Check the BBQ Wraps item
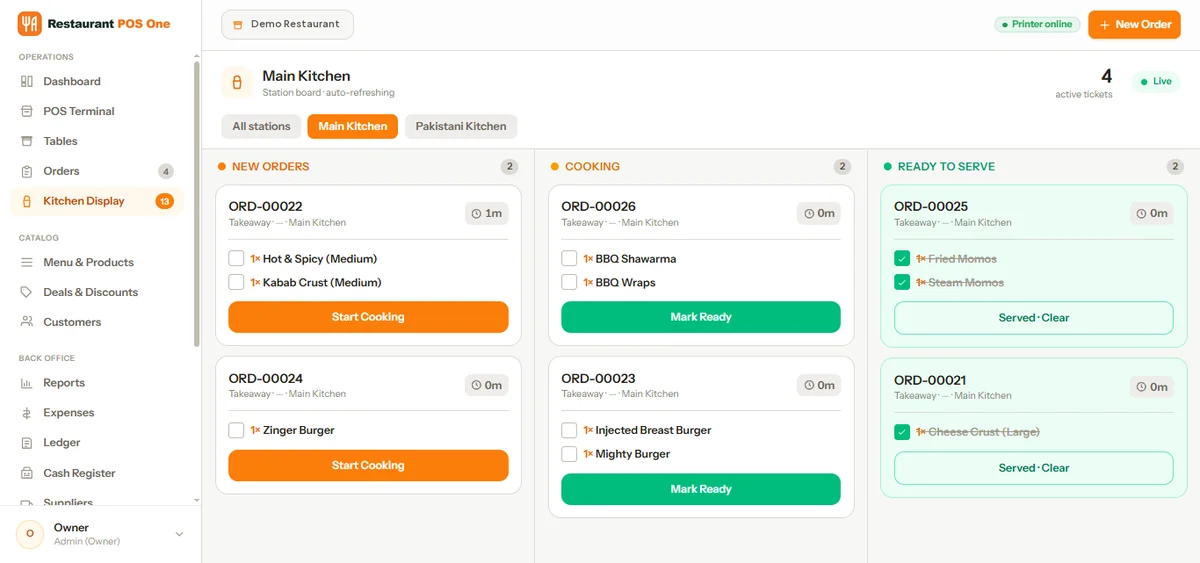 569,282
